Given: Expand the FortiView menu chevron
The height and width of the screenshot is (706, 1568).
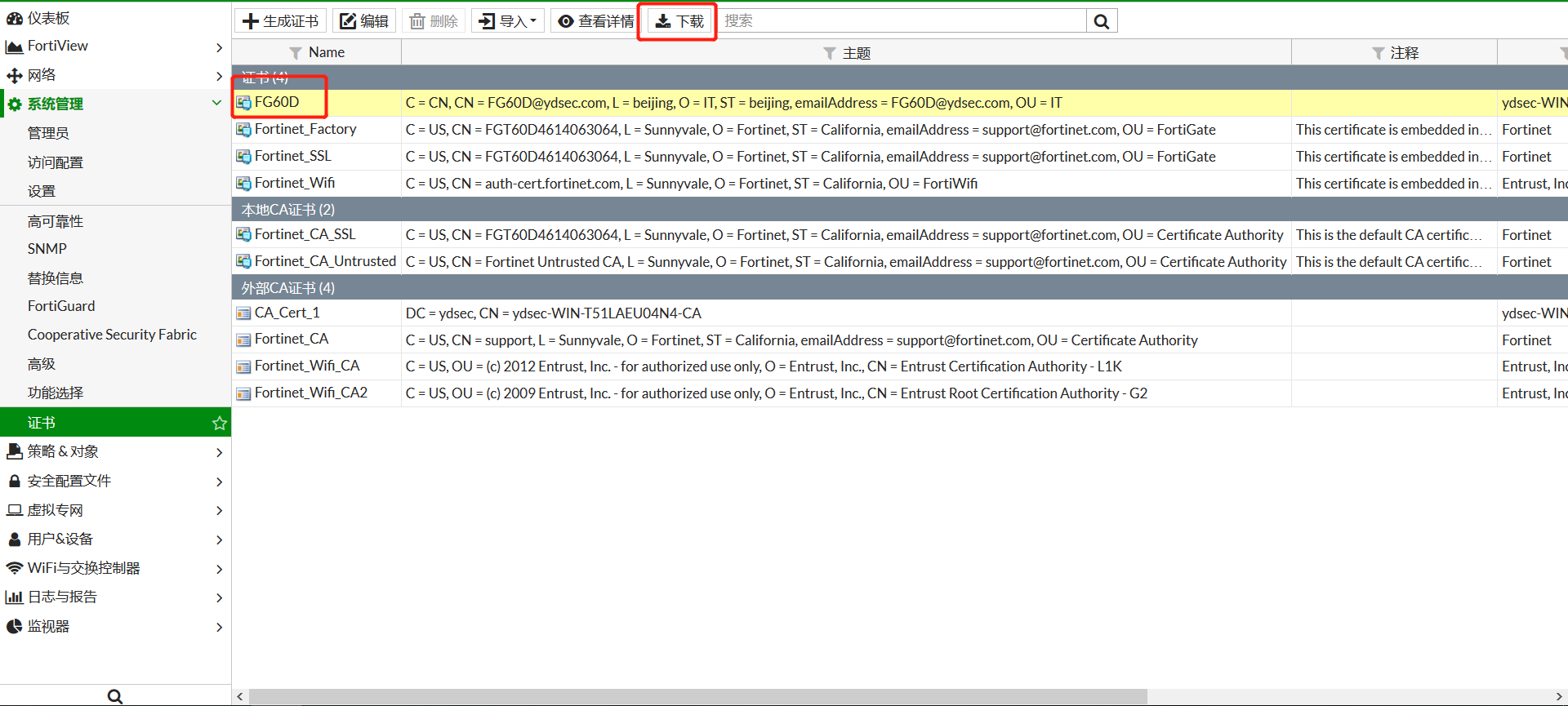Looking at the screenshot, I should [x=219, y=47].
